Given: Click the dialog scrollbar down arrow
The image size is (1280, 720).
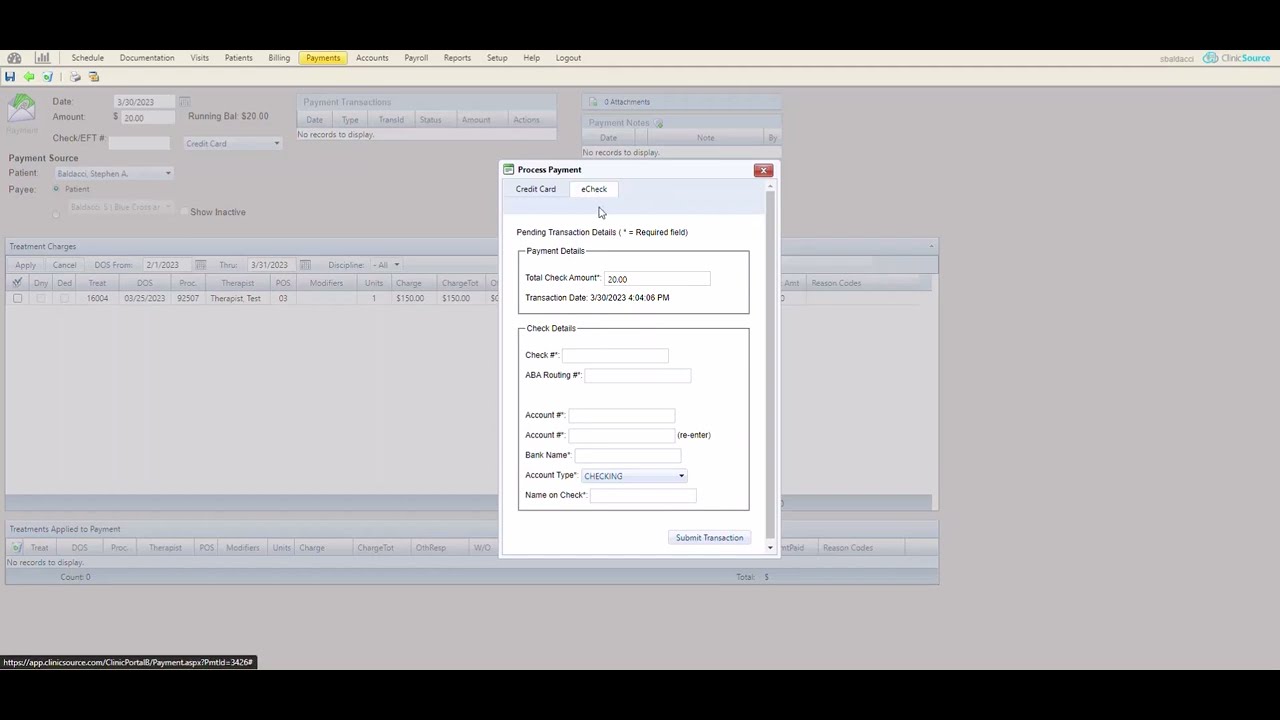Looking at the screenshot, I should 770,548.
